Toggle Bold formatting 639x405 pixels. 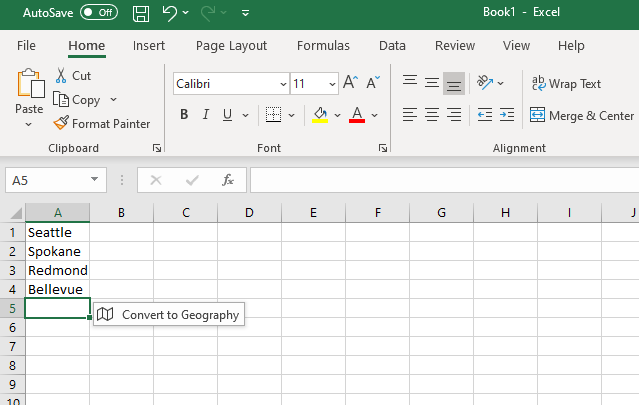(x=184, y=115)
